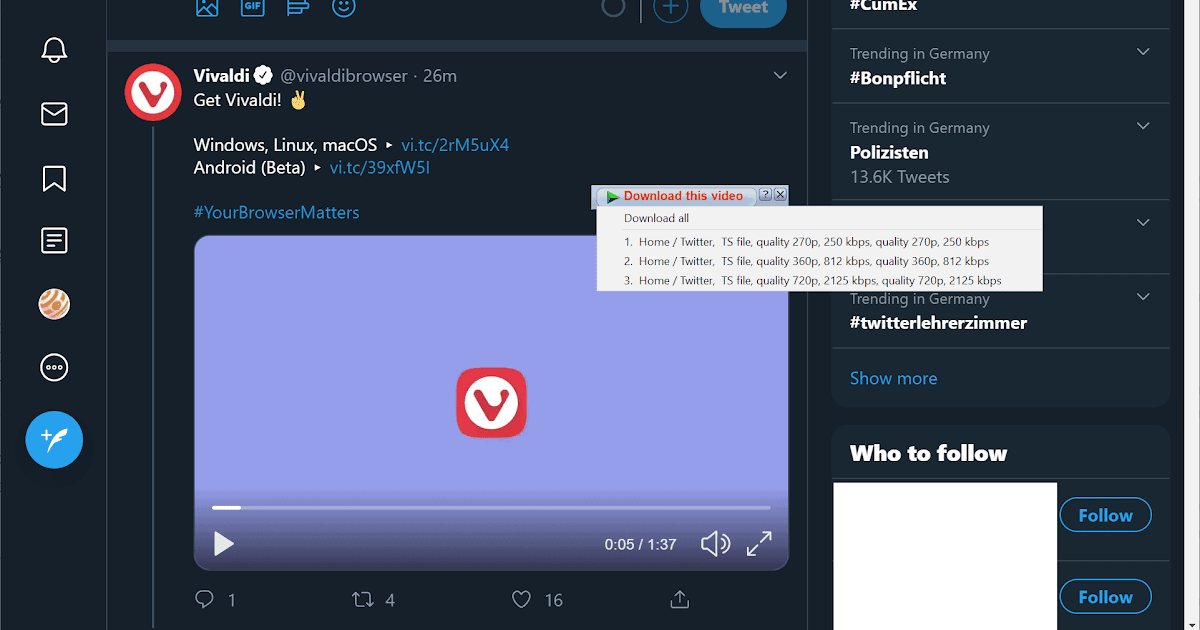
Task: Seek on the video progress bar
Action: pyautogui.click(x=491, y=508)
